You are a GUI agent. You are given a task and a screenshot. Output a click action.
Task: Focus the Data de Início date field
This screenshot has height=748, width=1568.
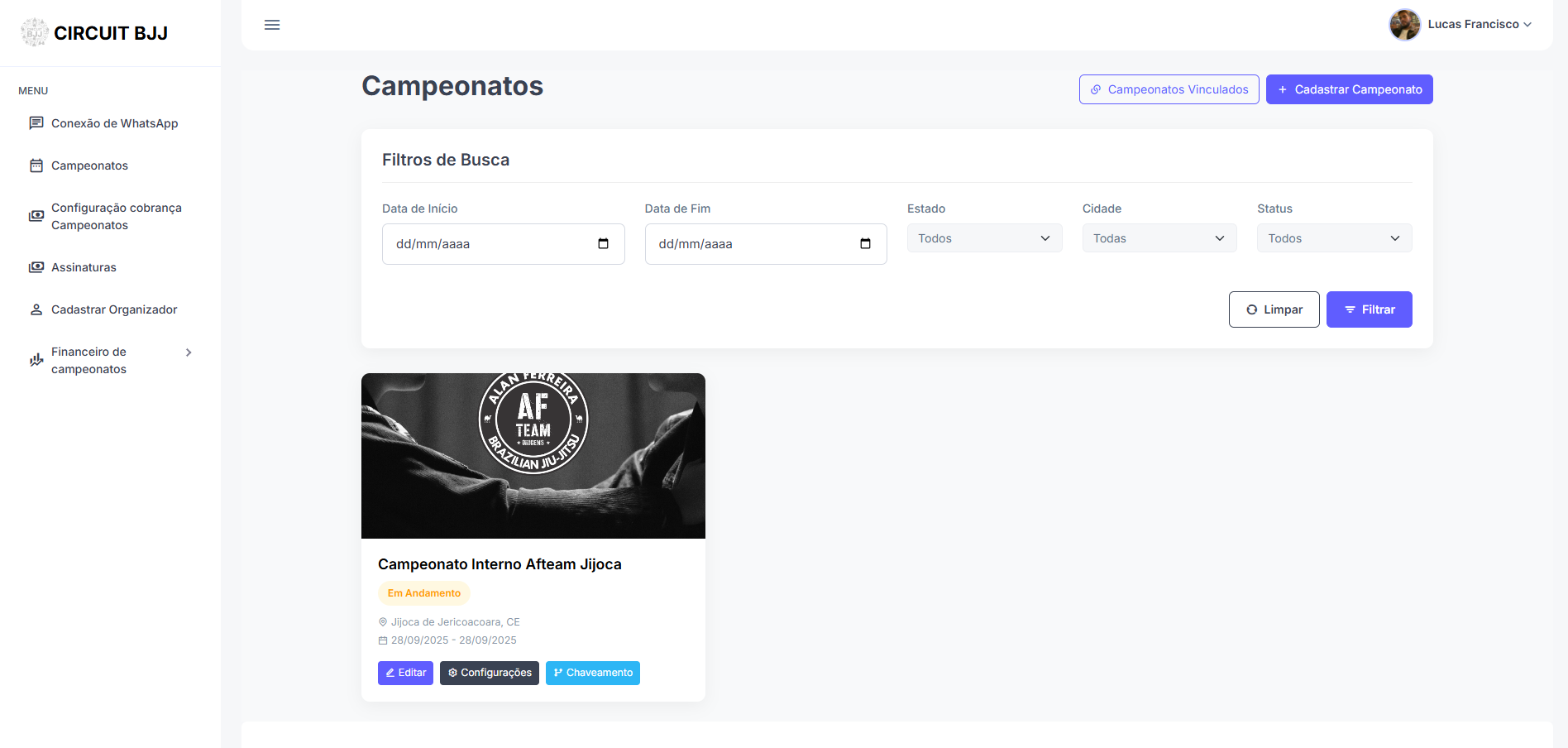[503, 244]
